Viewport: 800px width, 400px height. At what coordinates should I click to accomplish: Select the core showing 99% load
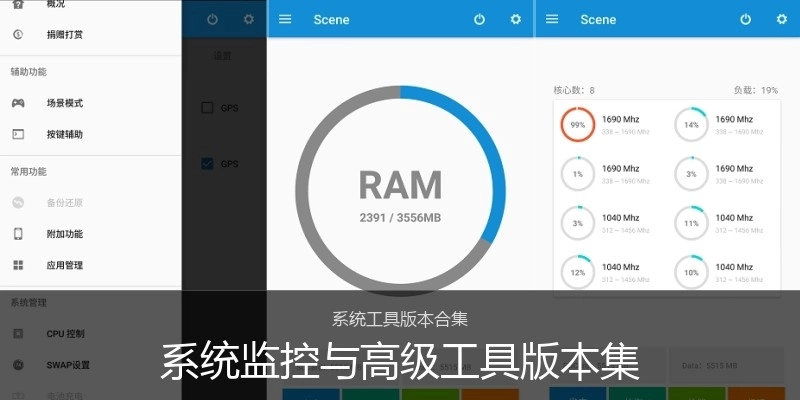577,125
